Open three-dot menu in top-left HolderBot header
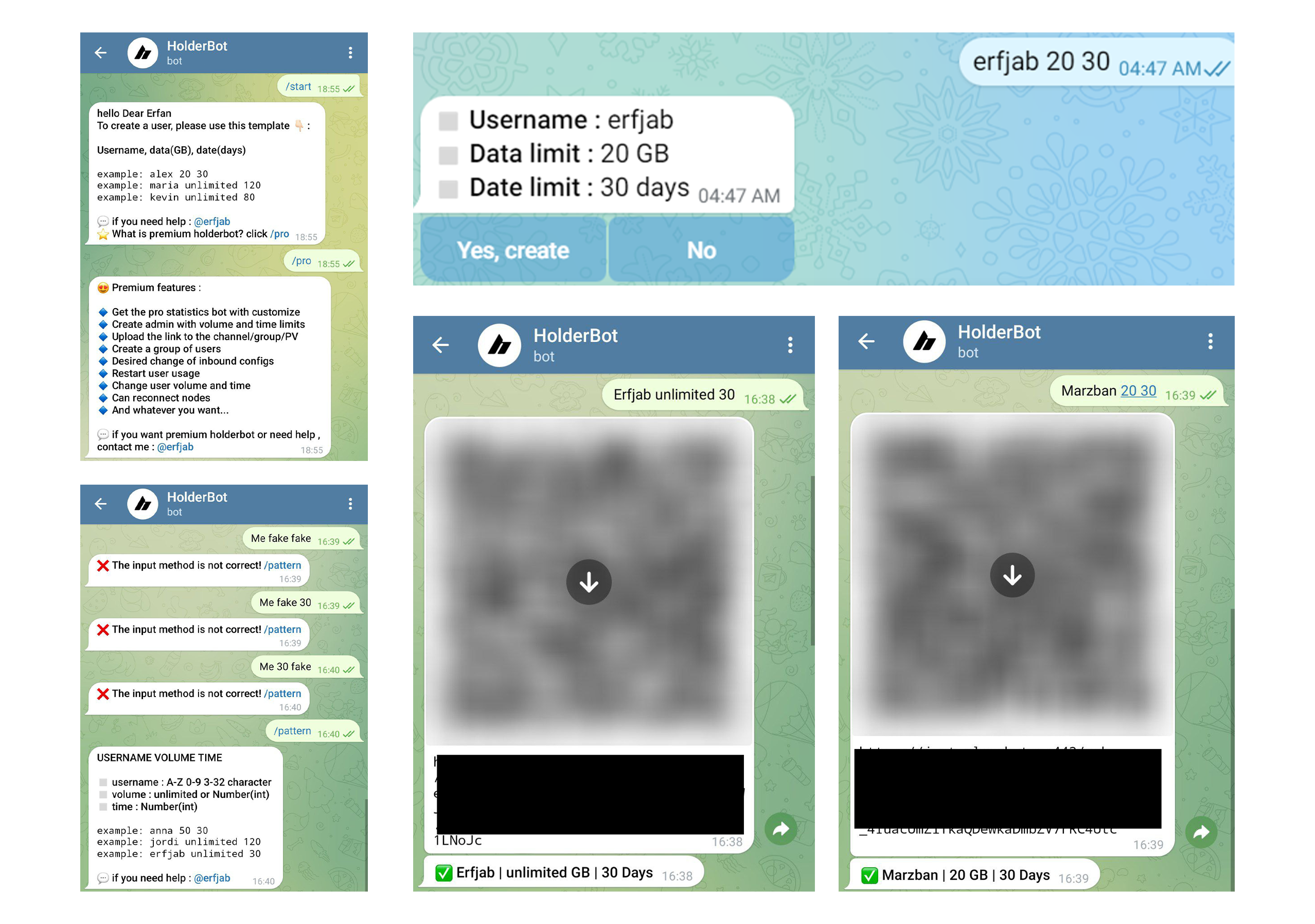 tap(350, 52)
